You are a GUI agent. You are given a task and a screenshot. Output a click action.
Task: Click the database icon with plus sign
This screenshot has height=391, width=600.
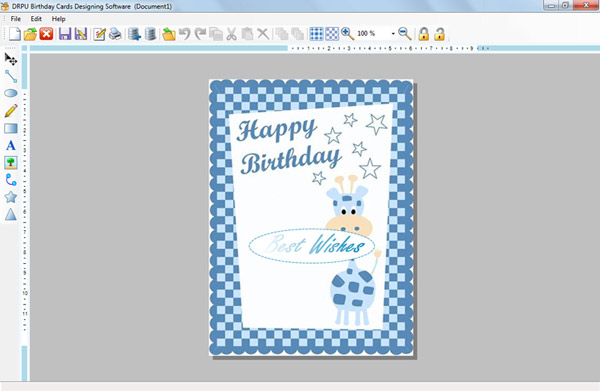(134, 34)
